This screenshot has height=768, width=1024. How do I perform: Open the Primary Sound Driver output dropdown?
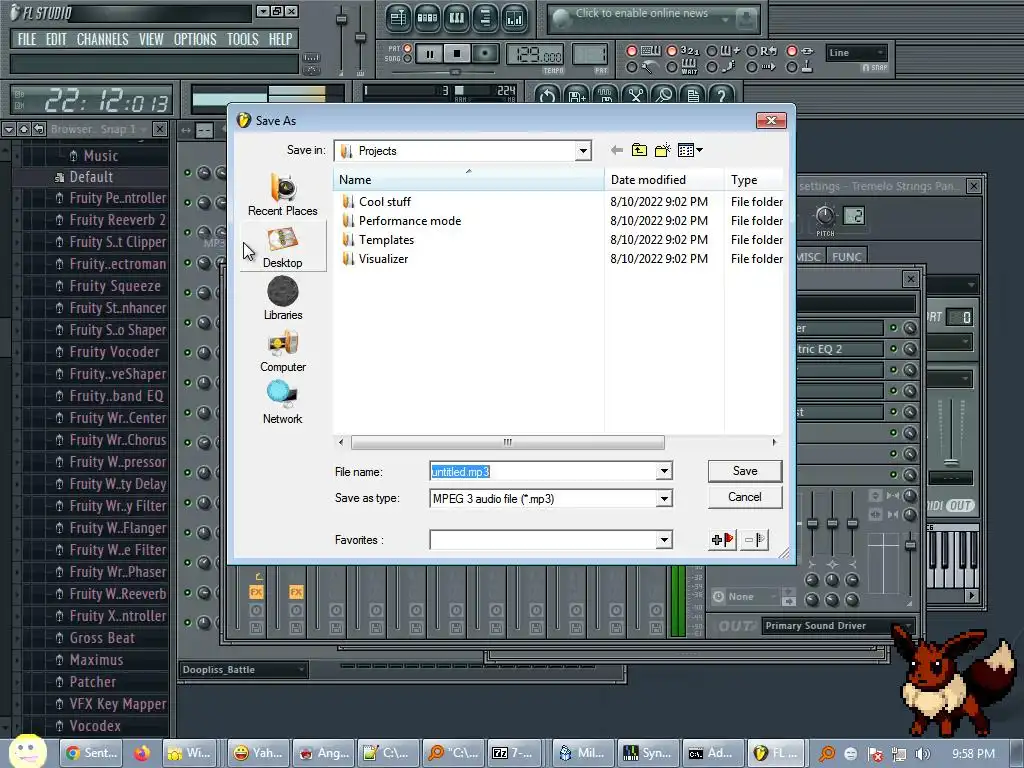click(x=838, y=626)
